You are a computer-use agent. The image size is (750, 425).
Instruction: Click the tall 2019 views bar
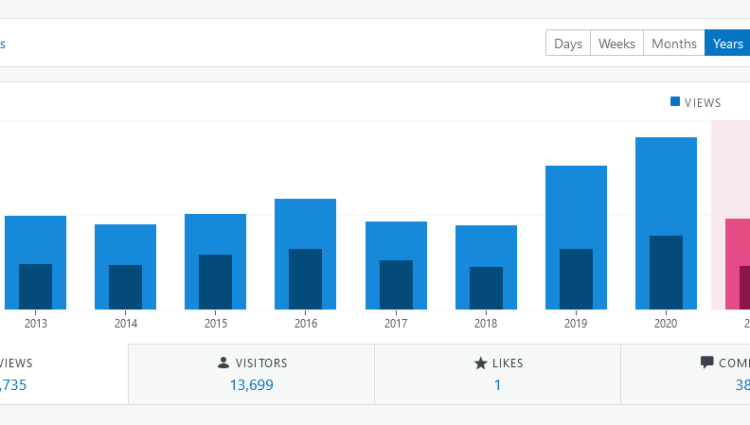576,205
